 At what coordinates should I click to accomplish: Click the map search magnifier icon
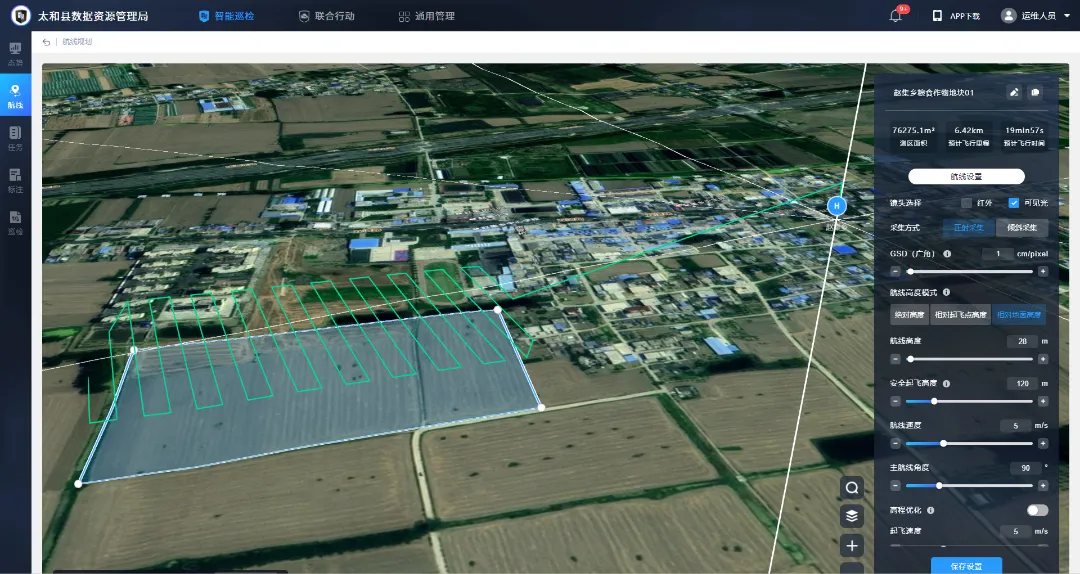(x=852, y=488)
